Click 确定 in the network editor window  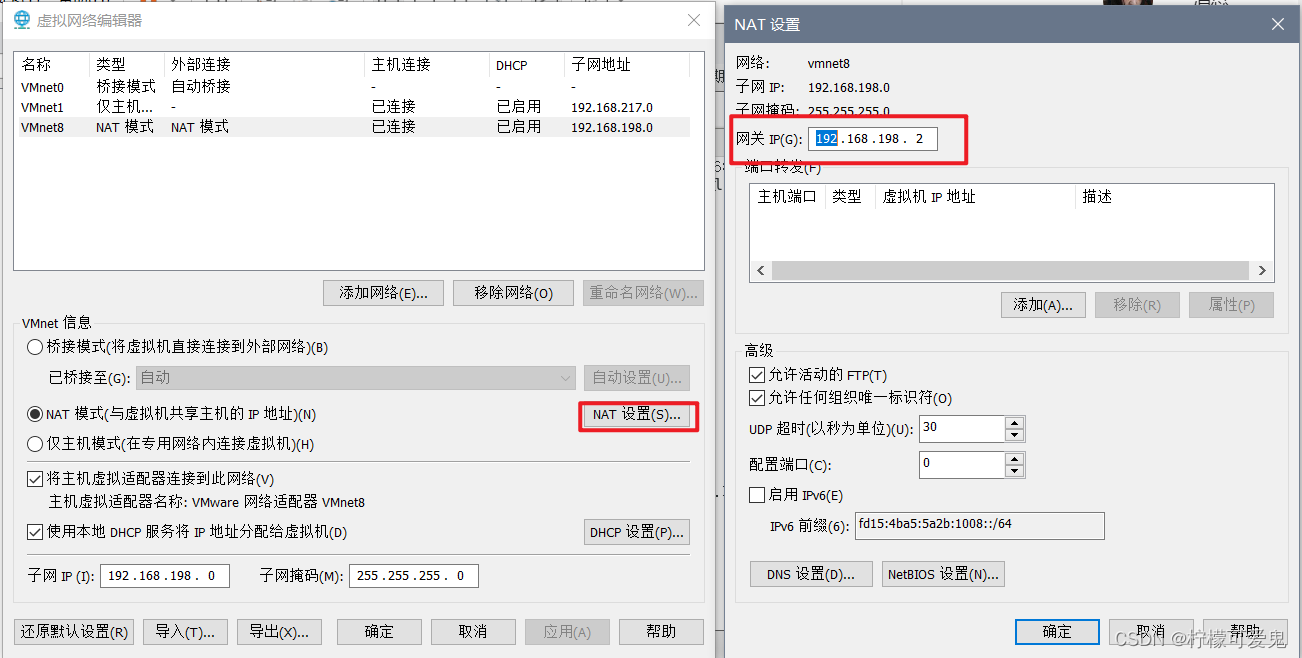point(379,631)
